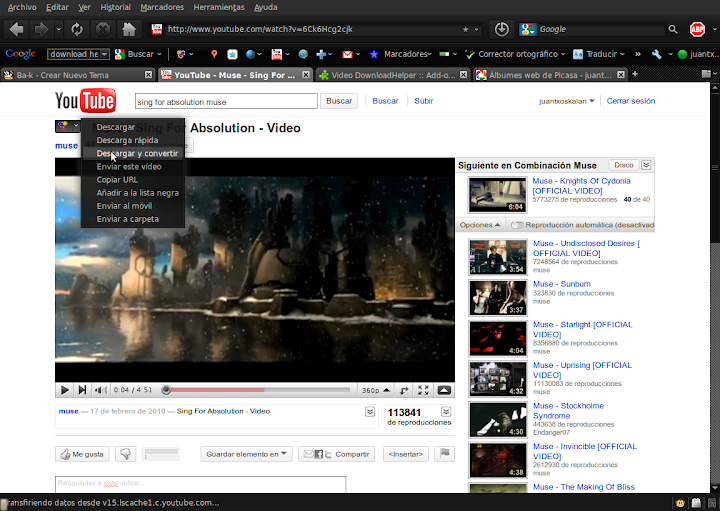Click the expand size icon in player

coord(404,390)
